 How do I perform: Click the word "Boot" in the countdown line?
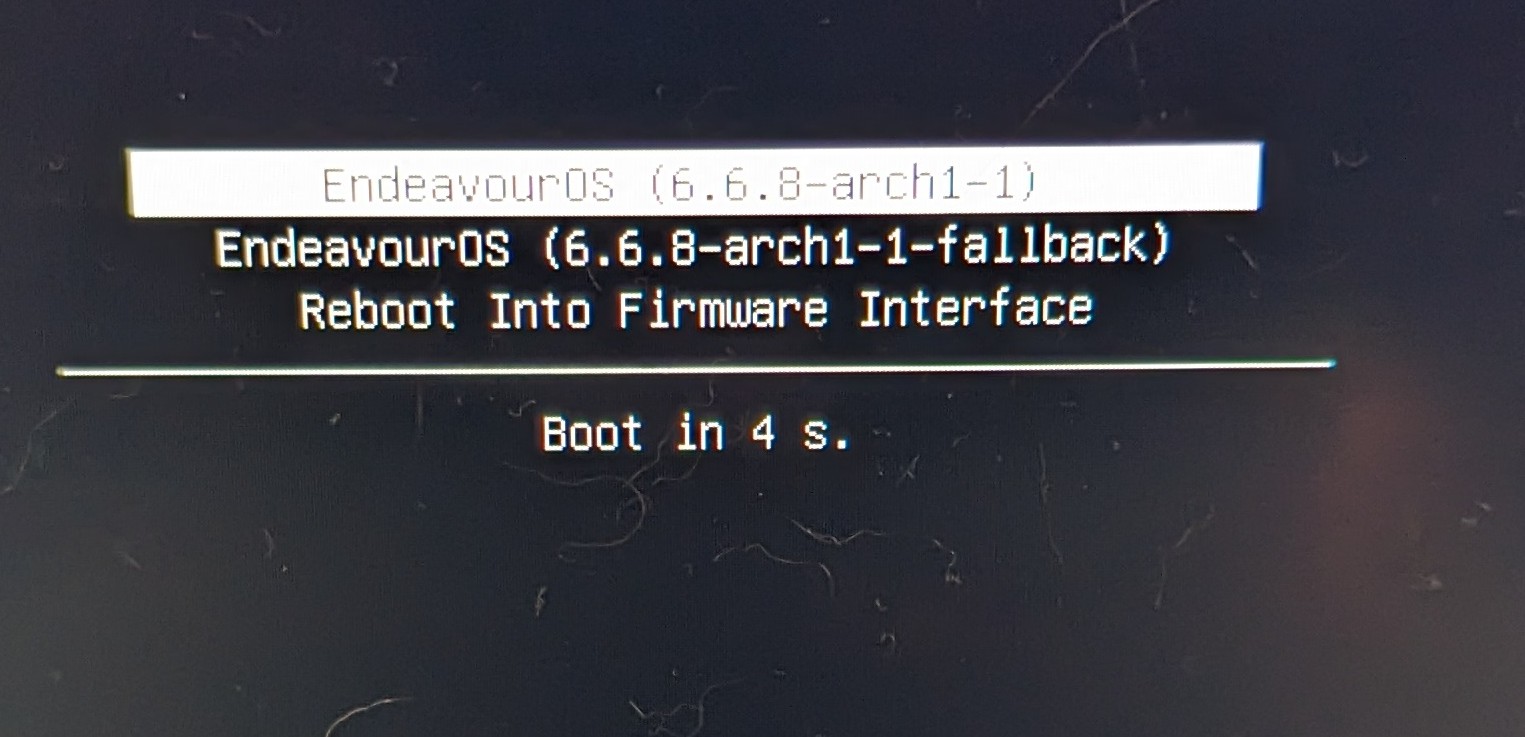[x=592, y=434]
